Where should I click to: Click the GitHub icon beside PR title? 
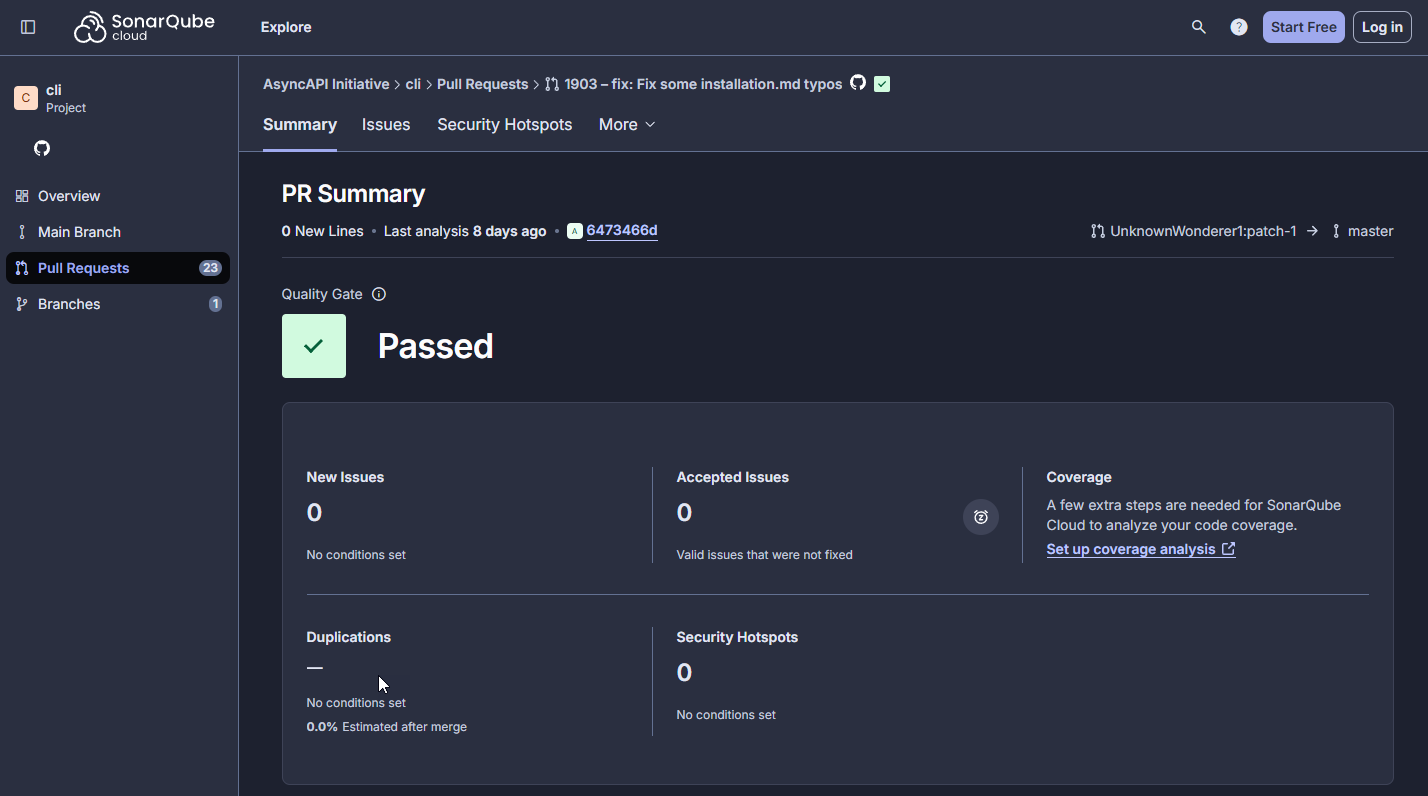[858, 83]
